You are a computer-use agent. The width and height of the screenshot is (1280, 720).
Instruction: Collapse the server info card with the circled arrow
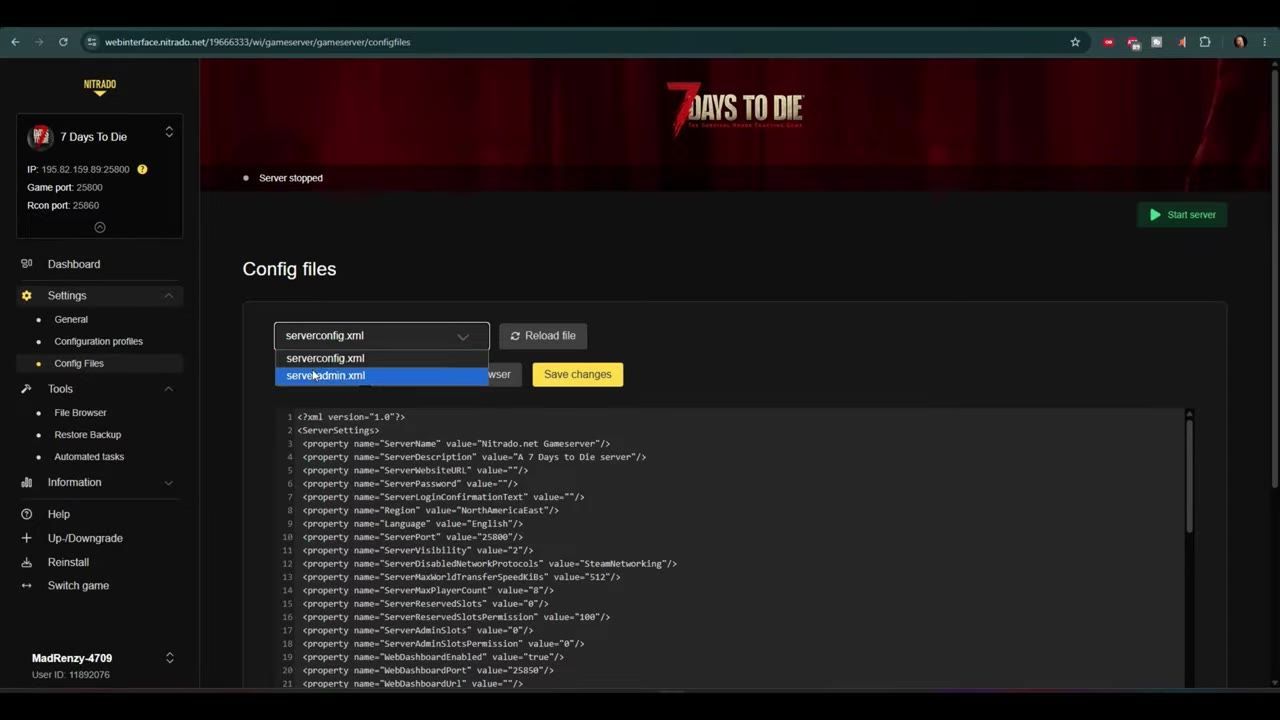pos(100,227)
